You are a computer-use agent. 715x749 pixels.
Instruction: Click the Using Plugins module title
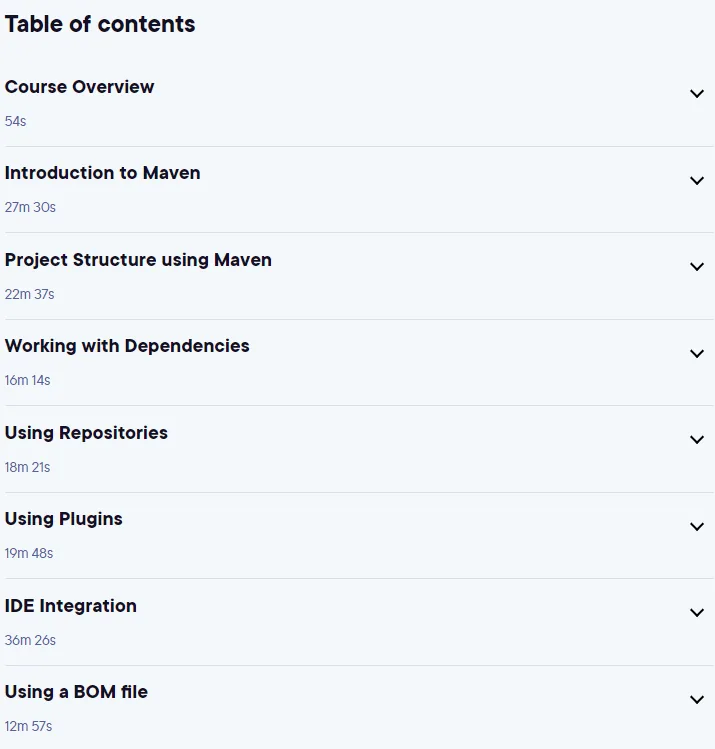point(64,519)
